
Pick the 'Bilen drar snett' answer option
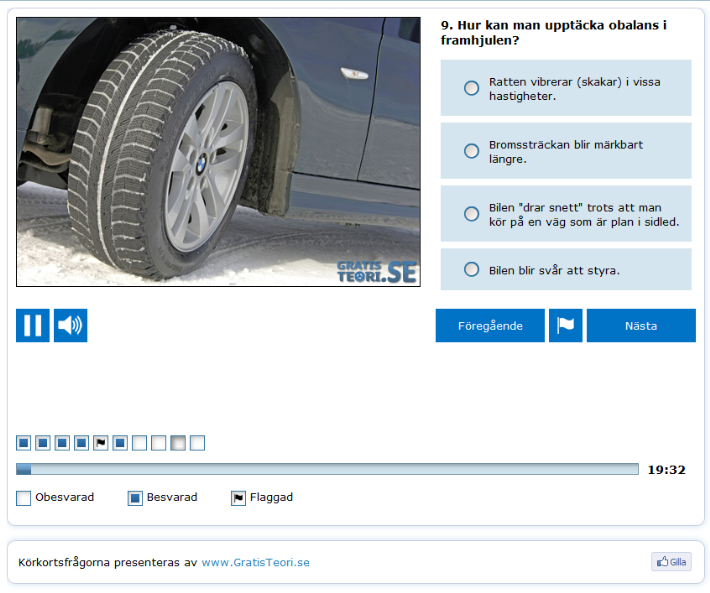click(x=471, y=214)
